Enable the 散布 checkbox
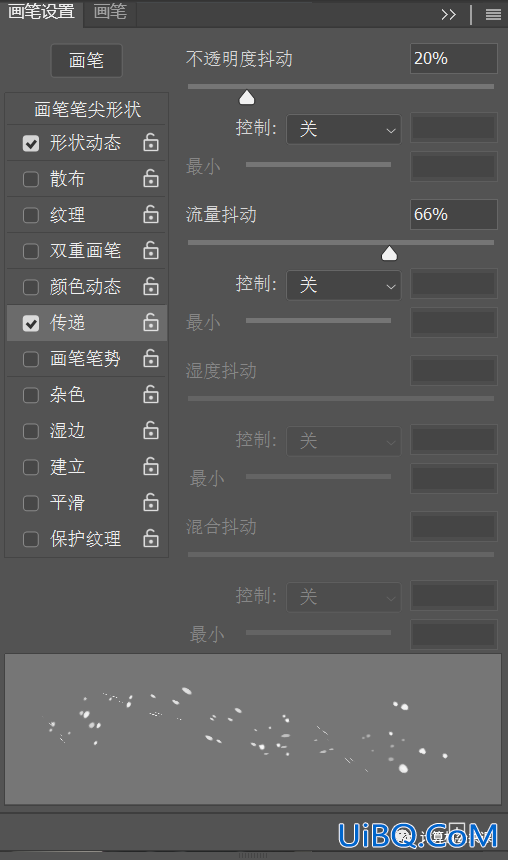Screen dimensions: 508x860 (31, 179)
